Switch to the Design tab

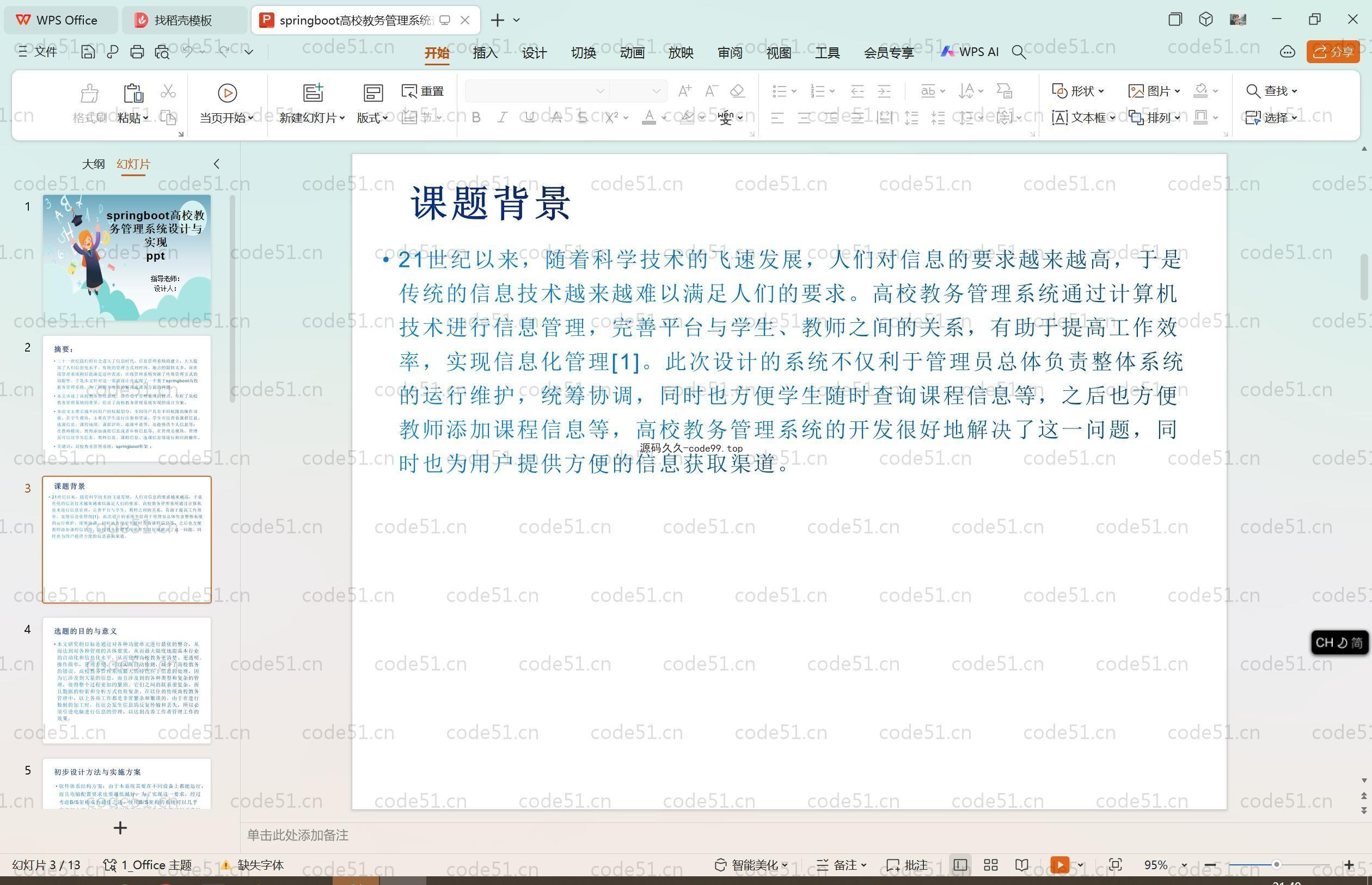tap(534, 53)
